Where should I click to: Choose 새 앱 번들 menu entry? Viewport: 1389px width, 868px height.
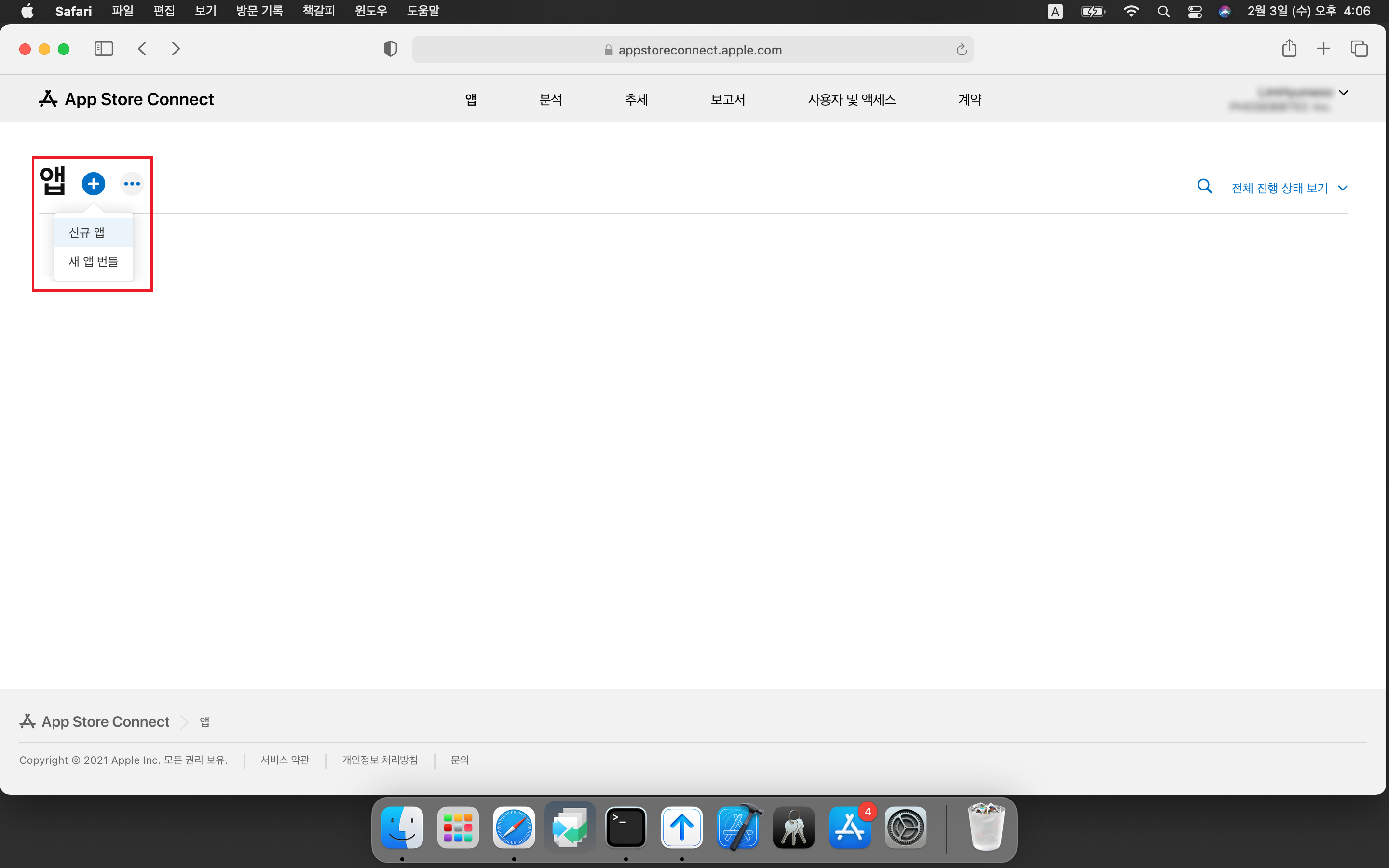(94, 261)
